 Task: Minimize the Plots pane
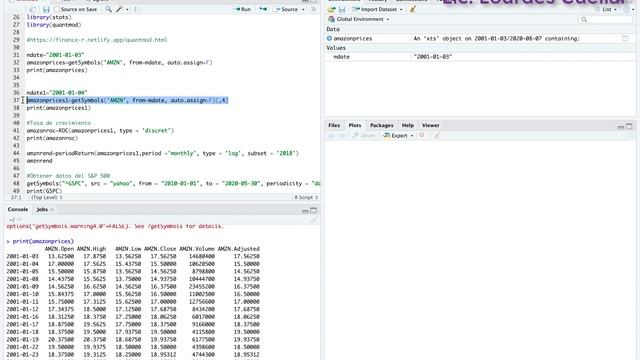620,127
